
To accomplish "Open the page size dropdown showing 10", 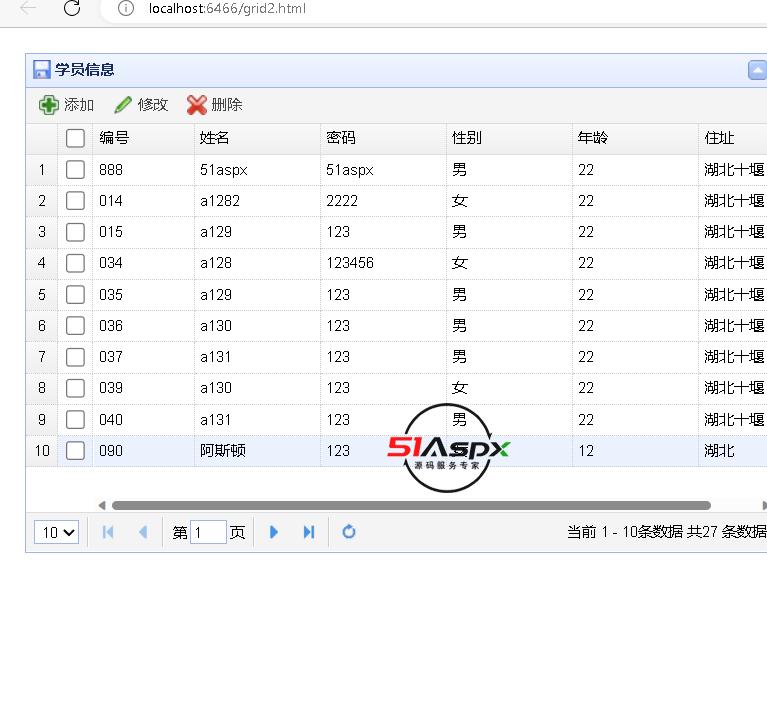I will point(57,532).
